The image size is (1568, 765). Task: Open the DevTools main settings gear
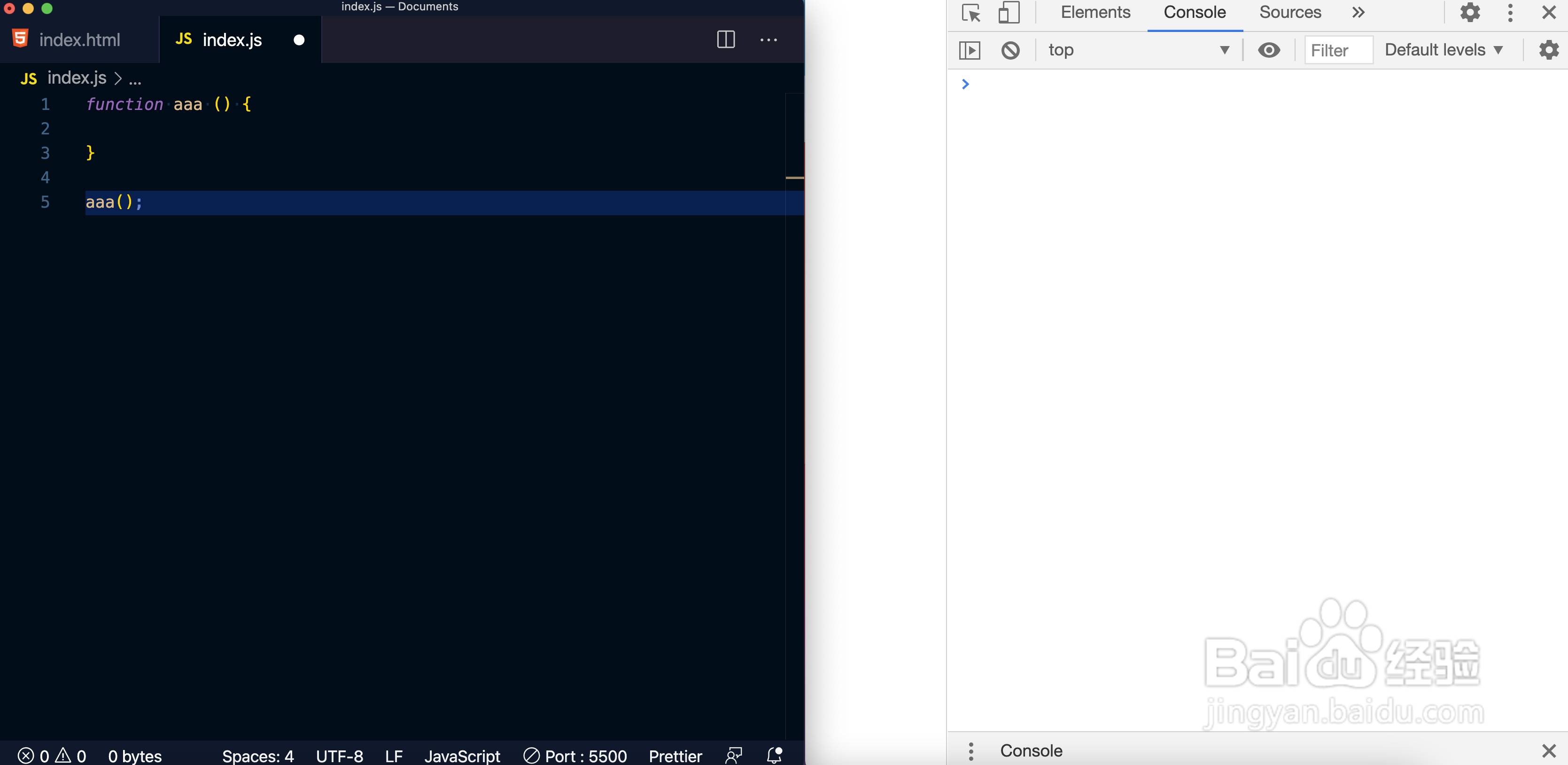pos(1469,13)
